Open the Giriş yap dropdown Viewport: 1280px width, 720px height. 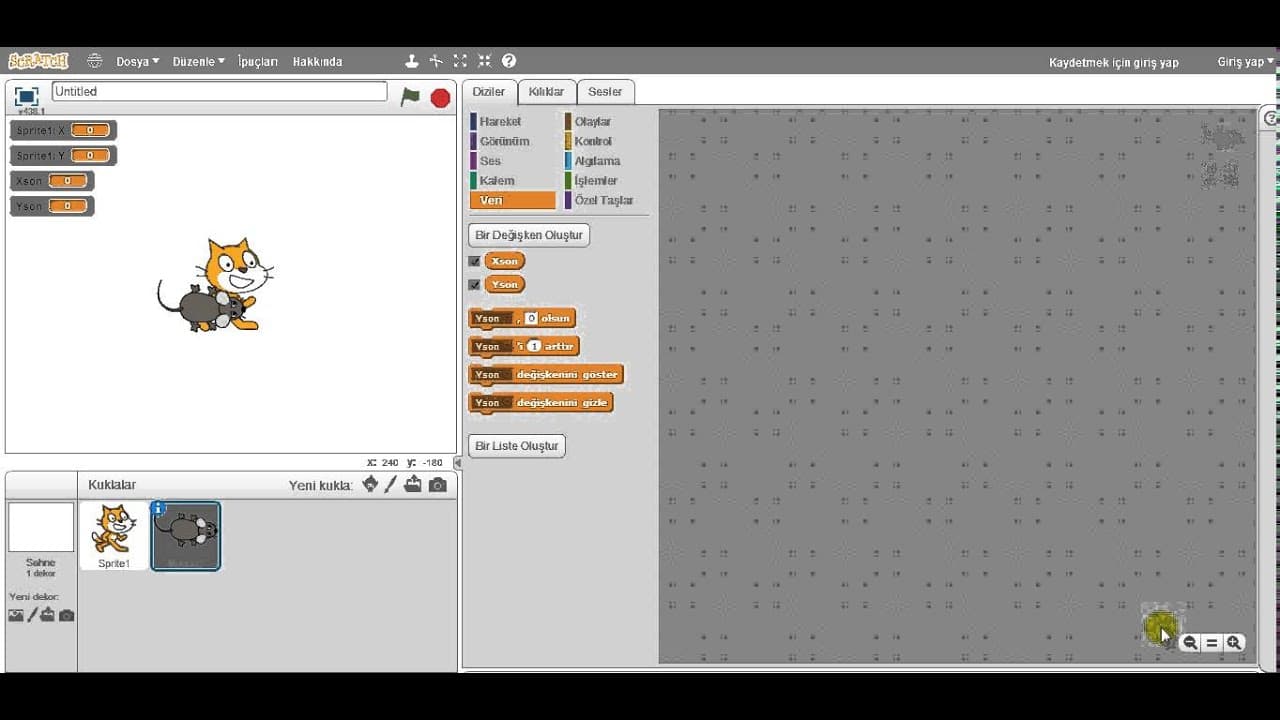(x=1245, y=62)
